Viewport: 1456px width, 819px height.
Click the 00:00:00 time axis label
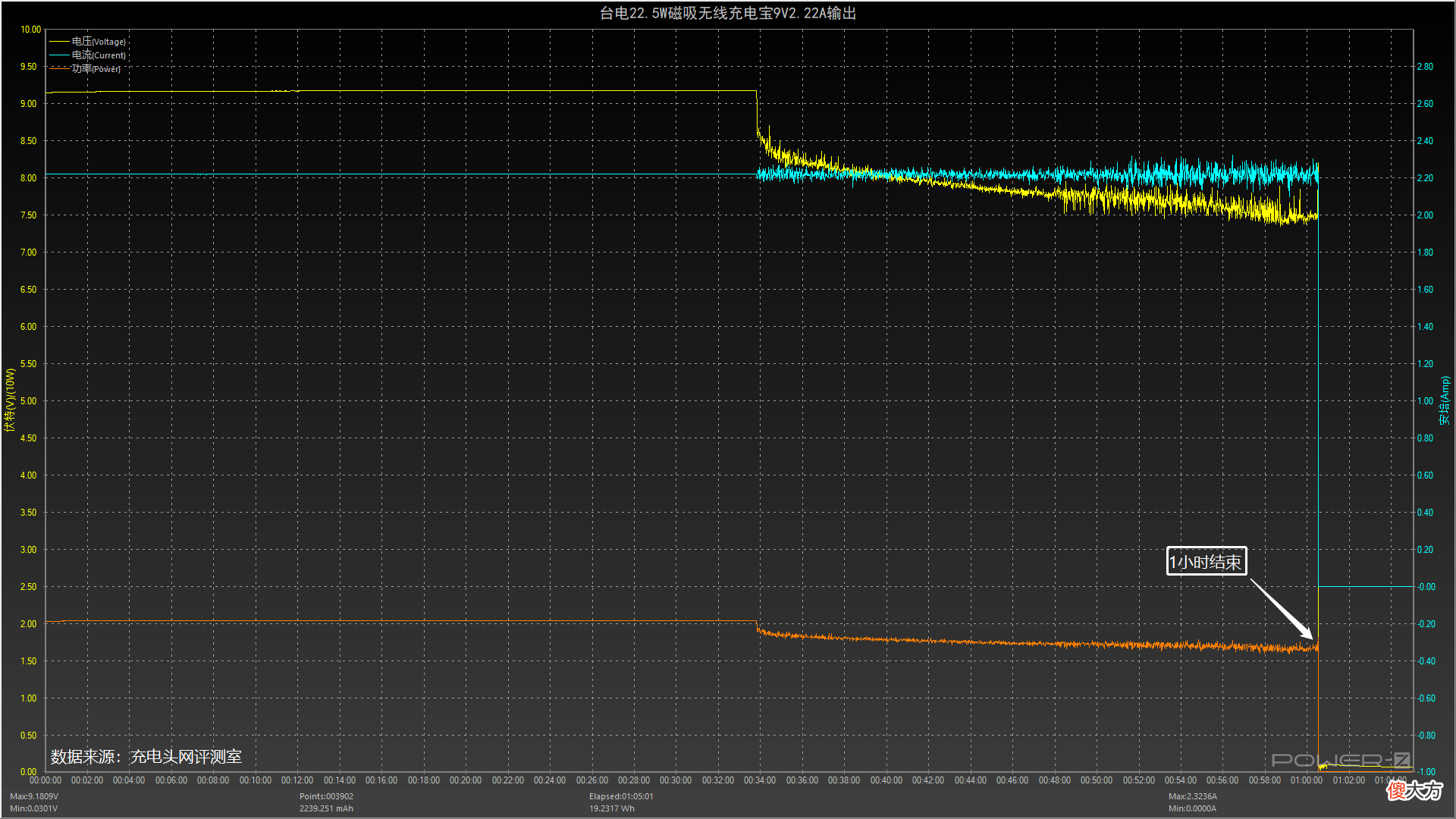45,780
